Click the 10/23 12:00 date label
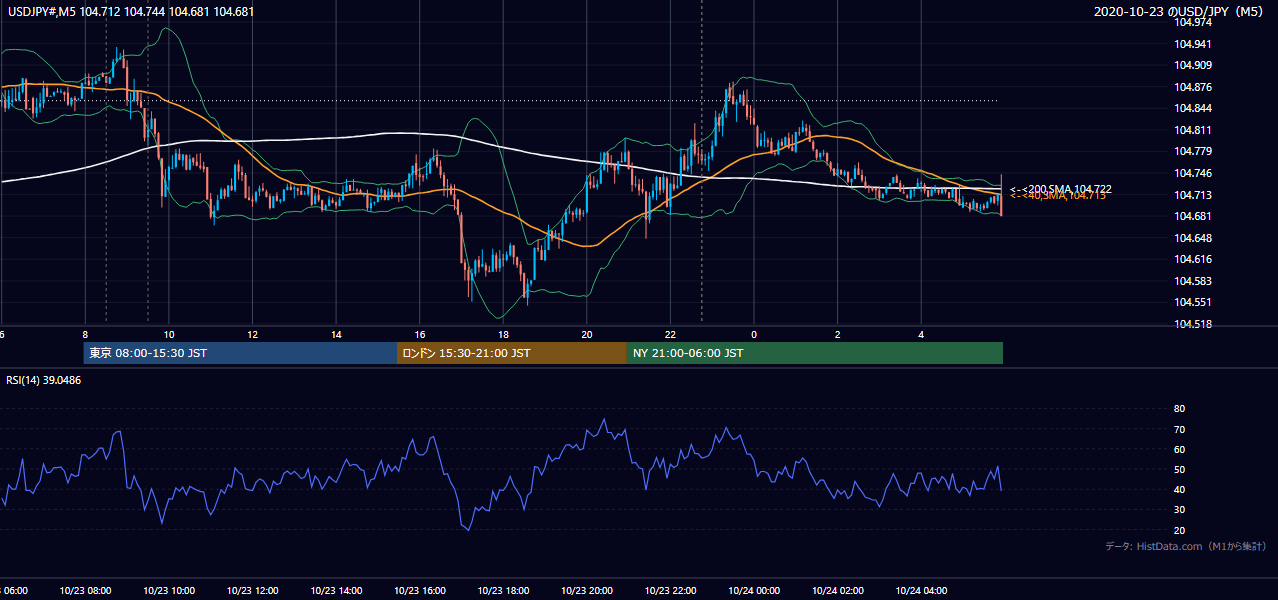The height and width of the screenshot is (600, 1278). 253,591
